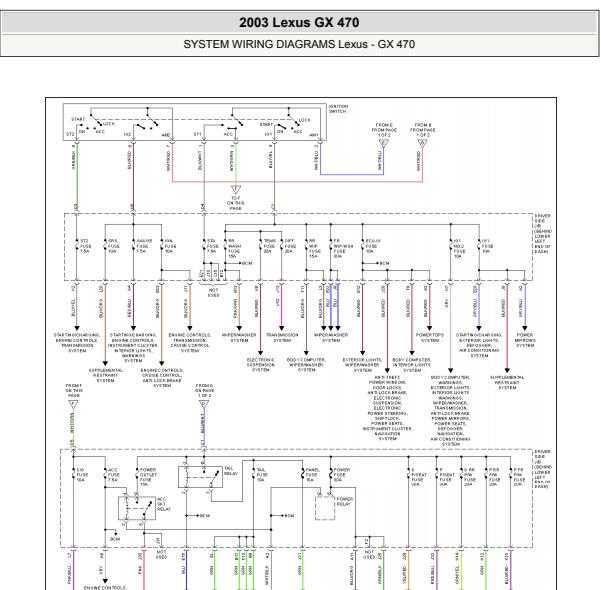Select the SRS FUSE 10A label
The width and height of the screenshot is (601, 590).
point(113,246)
